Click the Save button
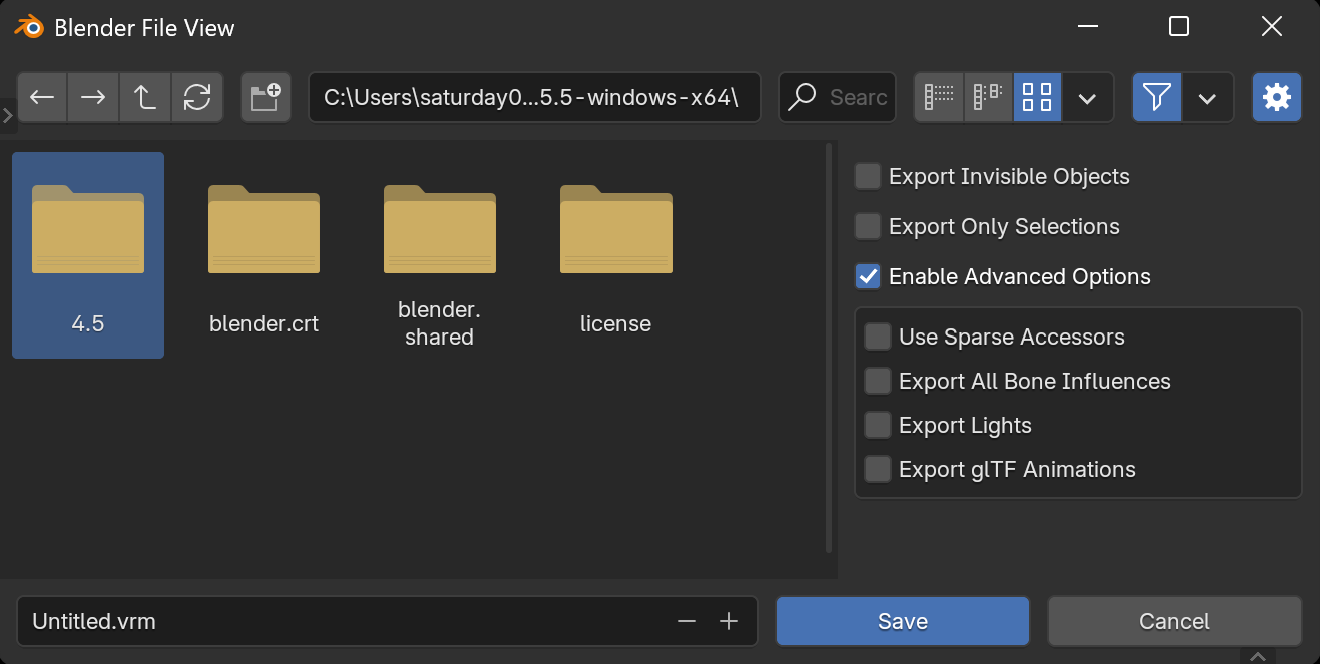Image resolution: width=1320 pixels, height=672 pixels. (x=902, y=622)
